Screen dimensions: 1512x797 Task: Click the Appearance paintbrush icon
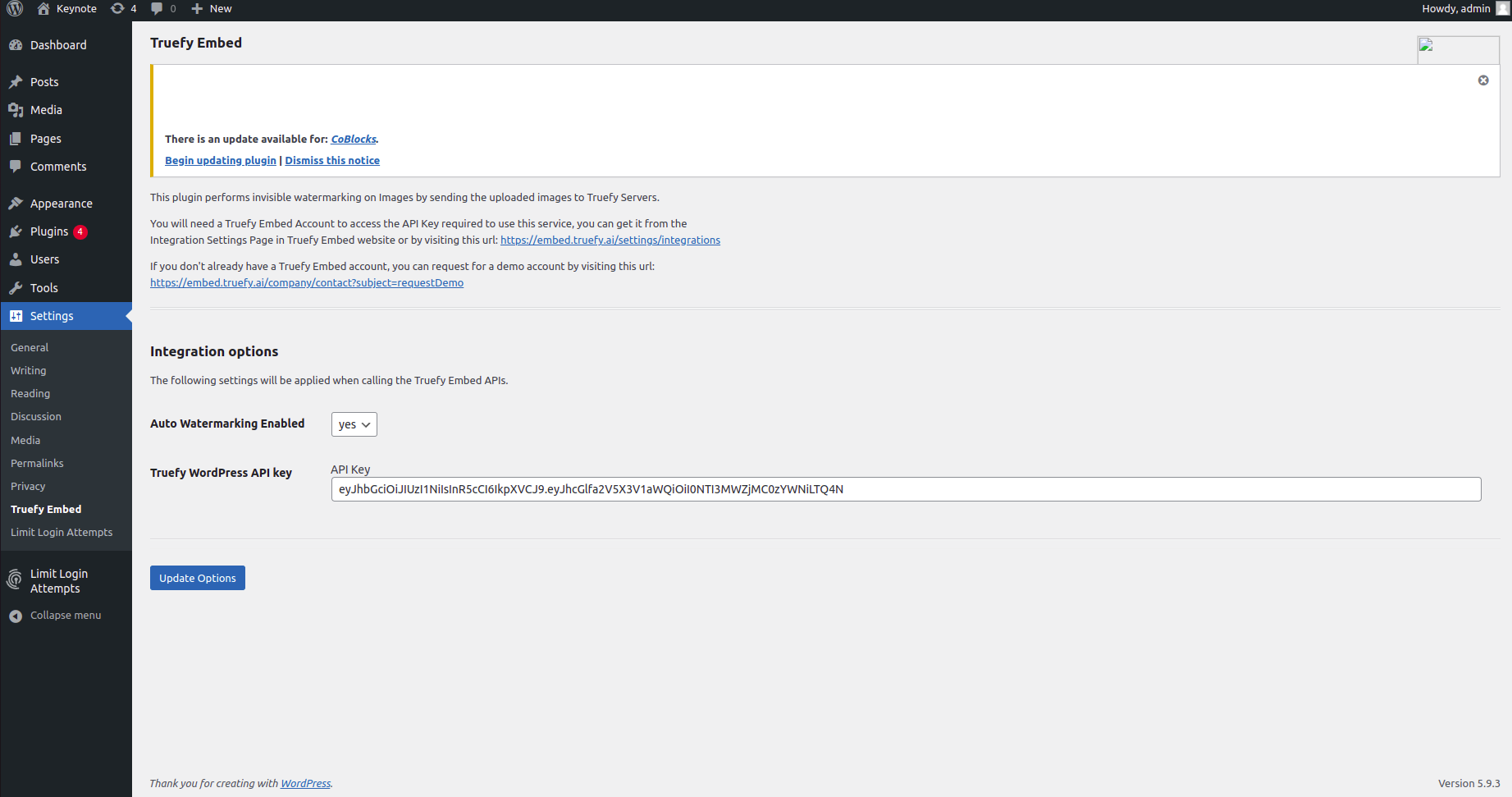point(16,204)
